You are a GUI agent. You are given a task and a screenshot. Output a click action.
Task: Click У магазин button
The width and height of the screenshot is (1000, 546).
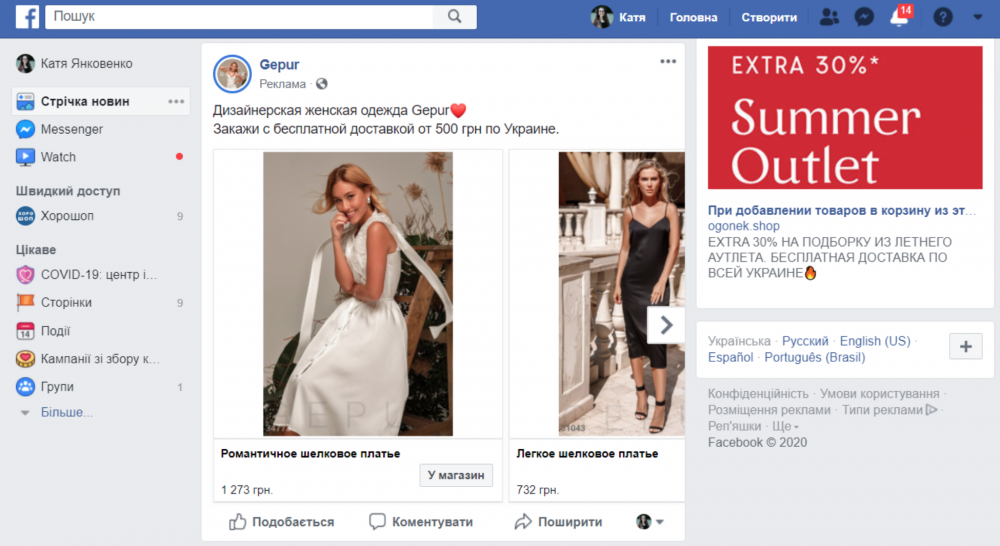[456, 475]
